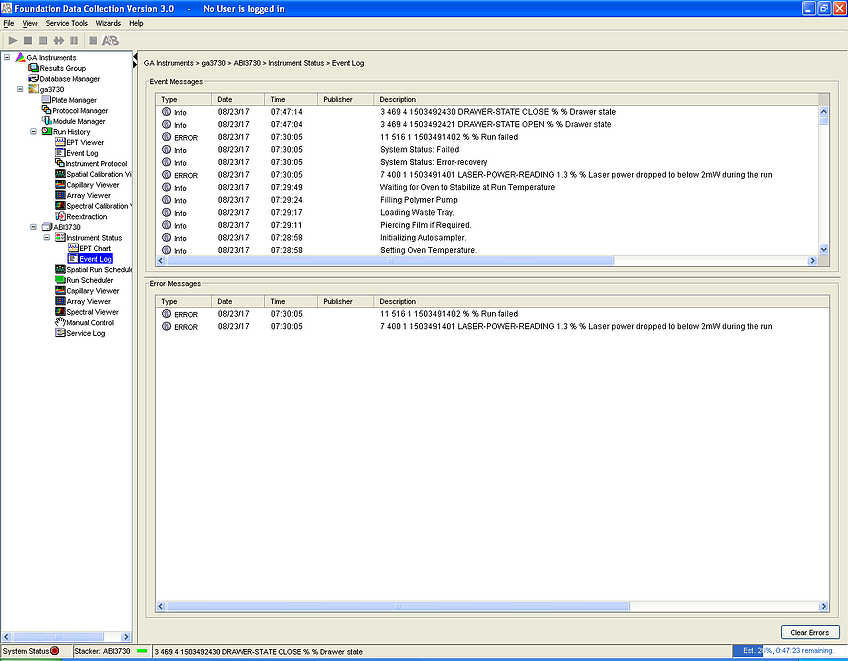Sort event messages by Description column header
The height and width of the screenshot is (661, 848).
pos(596,99)
